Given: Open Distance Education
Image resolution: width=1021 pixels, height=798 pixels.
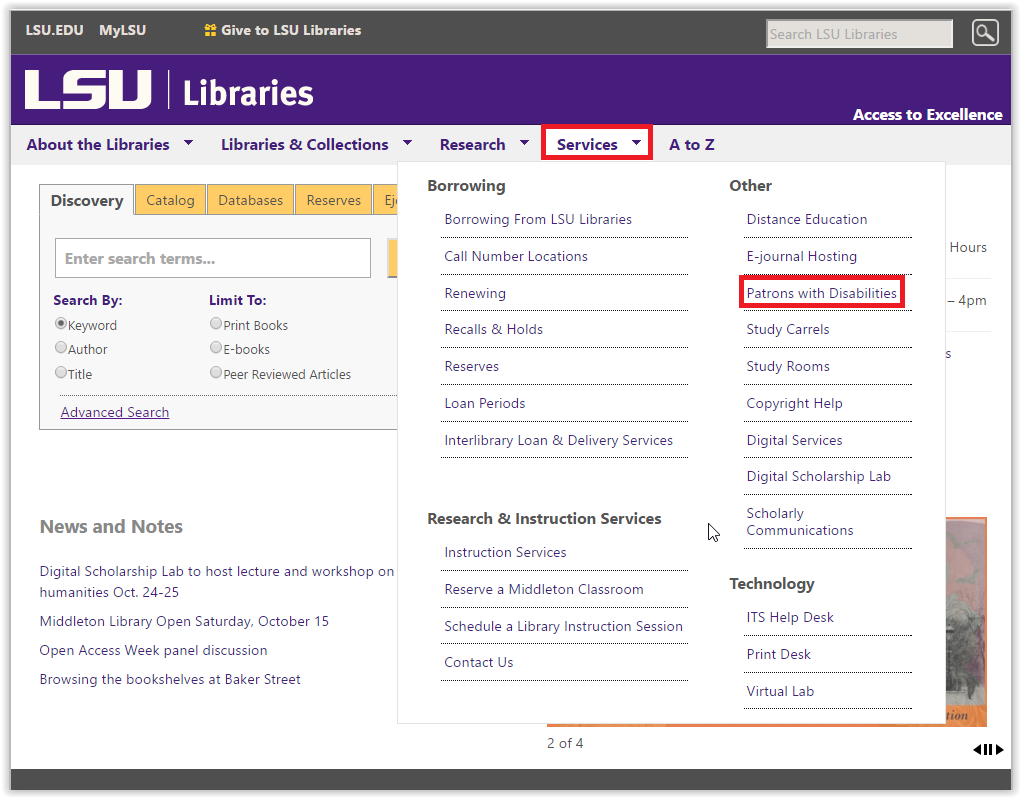Looking at the screenshot, I should [807, 219].
